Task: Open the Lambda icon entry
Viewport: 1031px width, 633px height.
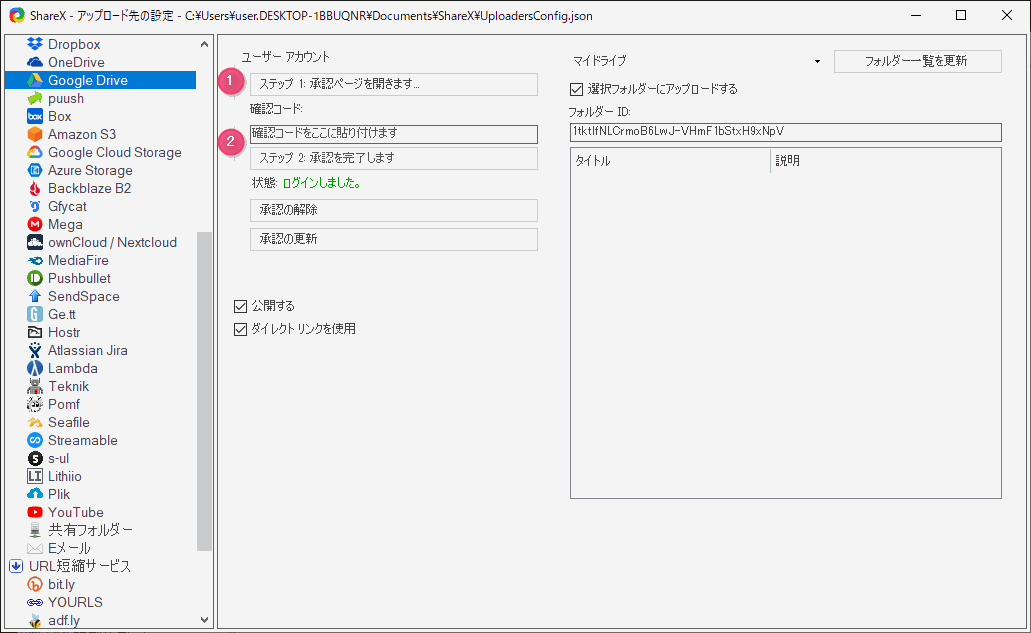Action: [35, 368]
